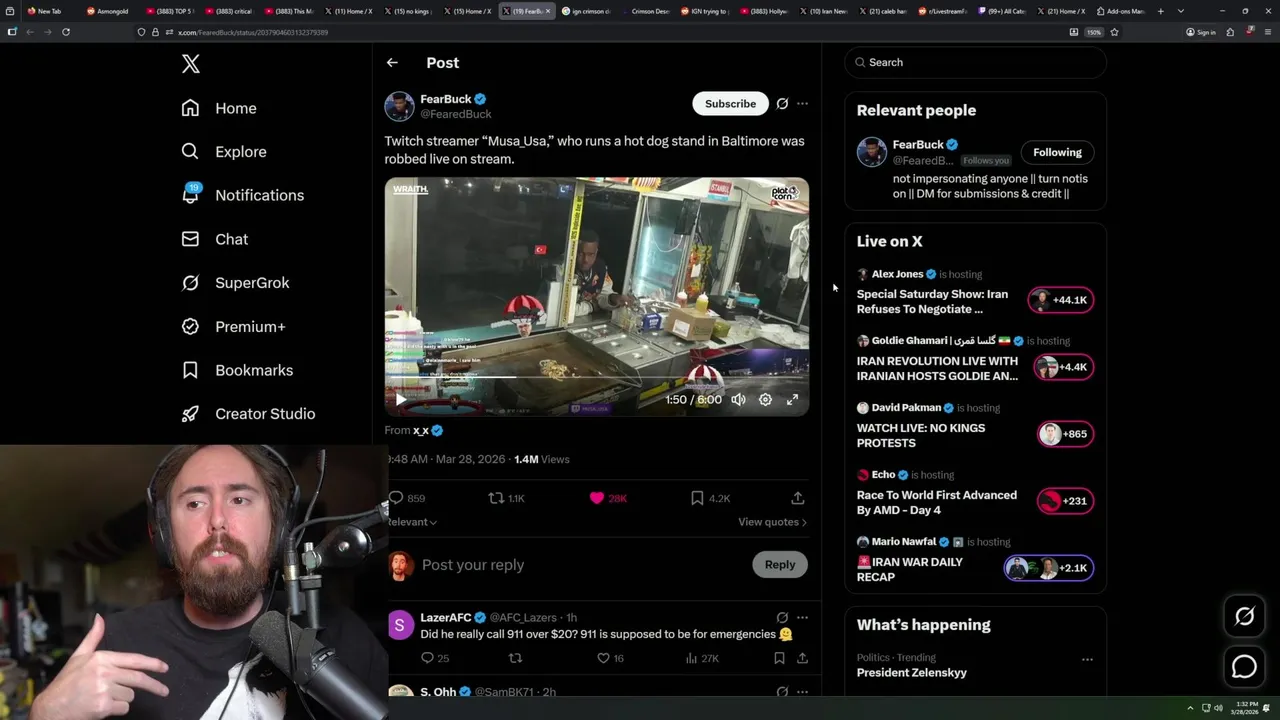Viewport: 1280px width, 720px height.
Task: Expand the browser tab list dropdown
Action: [1181, 11]
